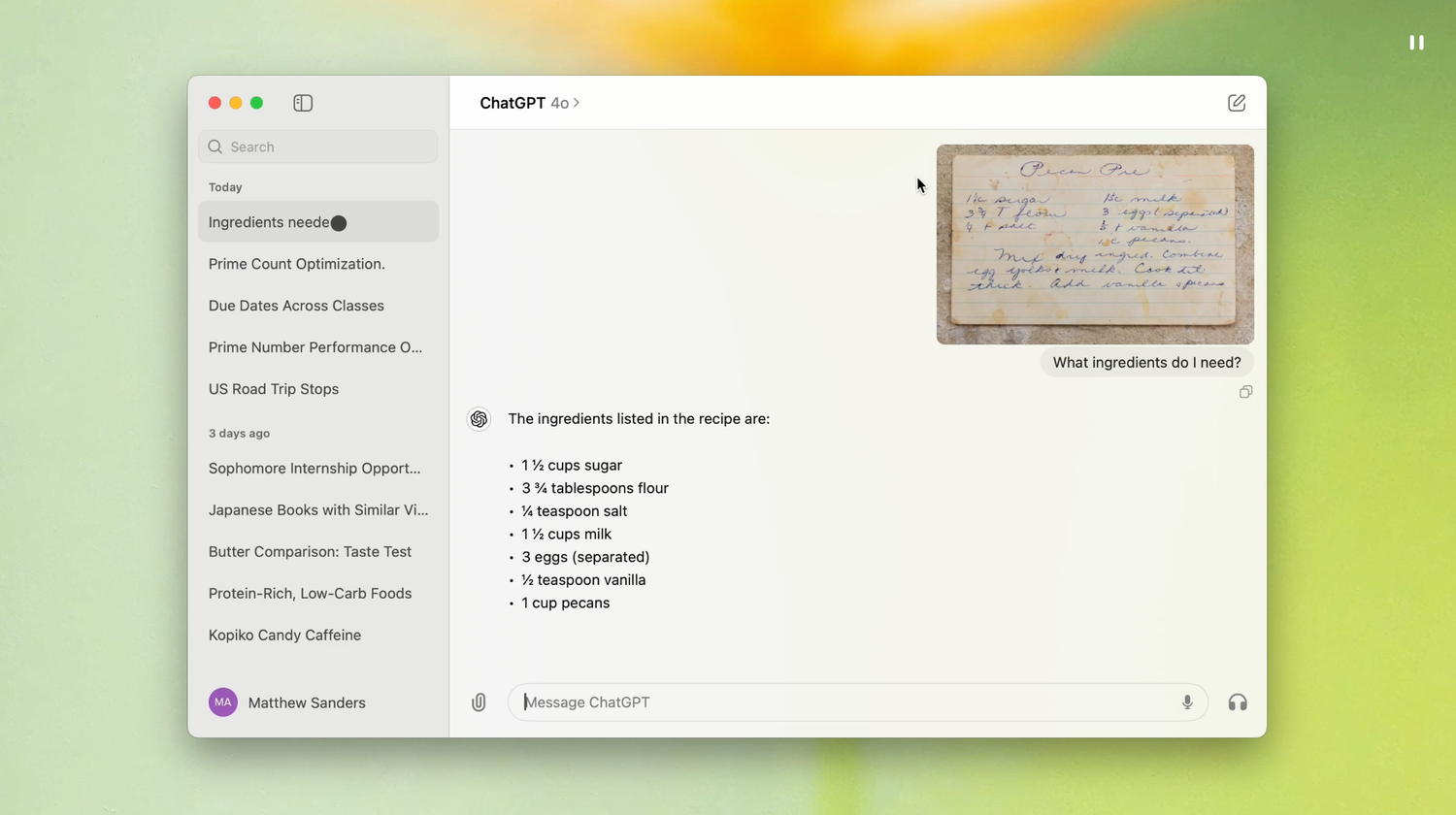Attach a file using the paperclip icon
The height and width of the screenshot is (815, 1456).
[x=479, y=702]
